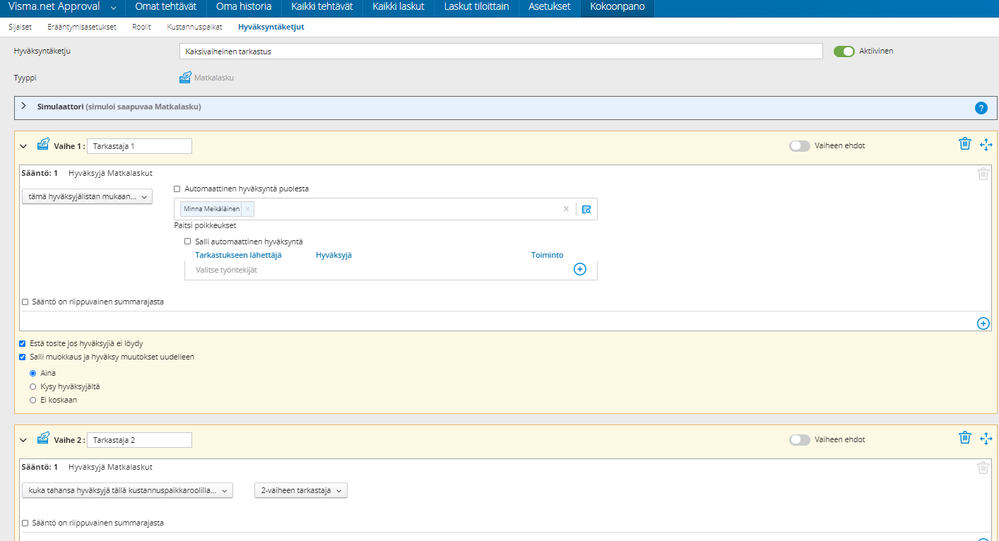Click the move arrows icon for Vaihe 2
The width and height of the screenshot is (999, 541).
pos(986,438)
